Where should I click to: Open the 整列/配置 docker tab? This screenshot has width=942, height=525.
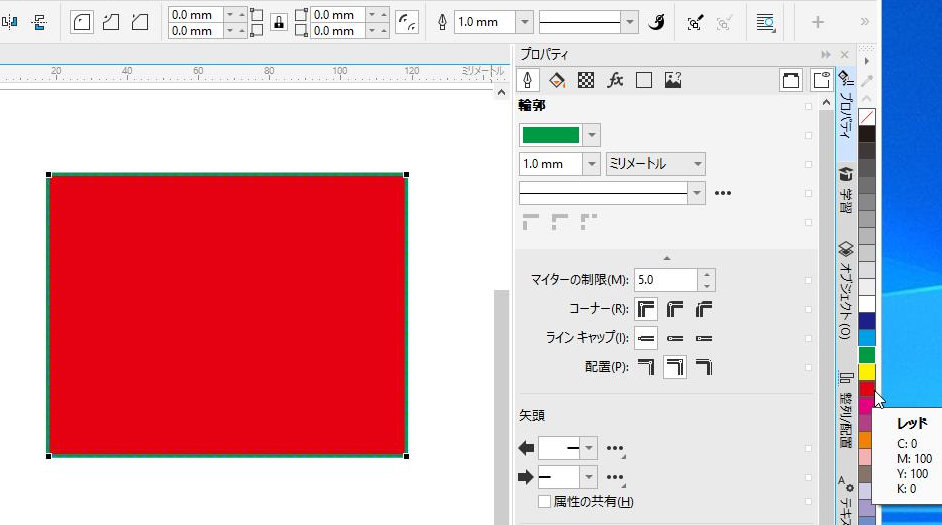846,411
